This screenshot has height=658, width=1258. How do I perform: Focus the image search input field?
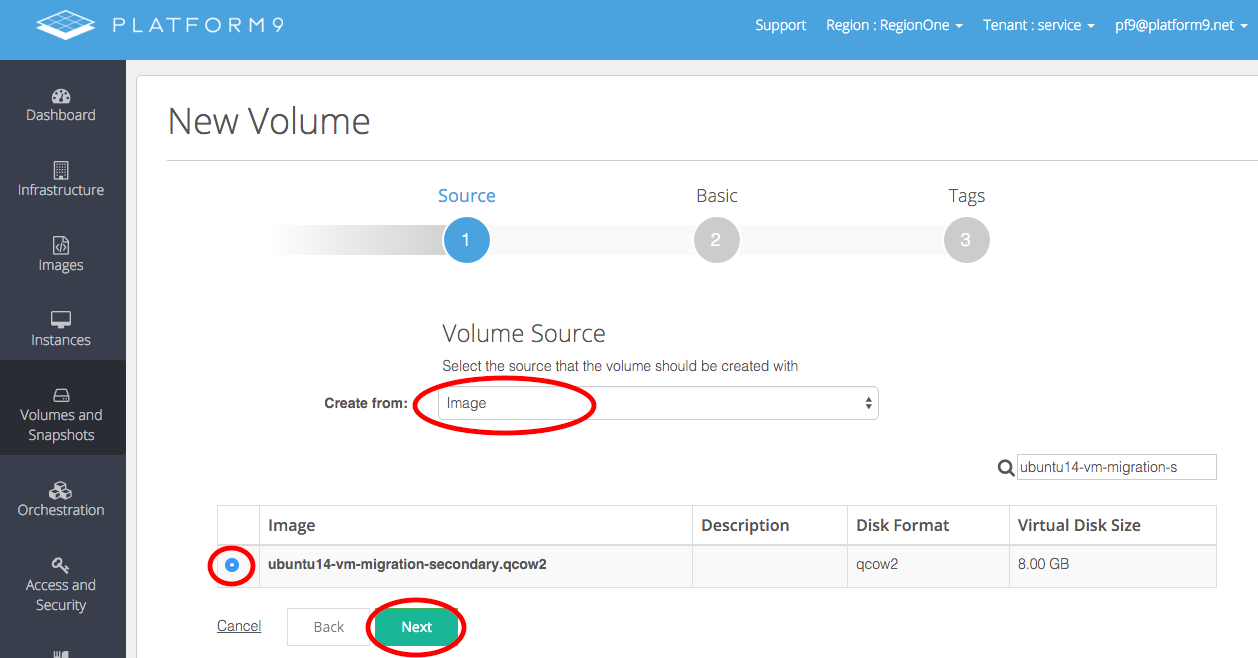(1116, 467)
